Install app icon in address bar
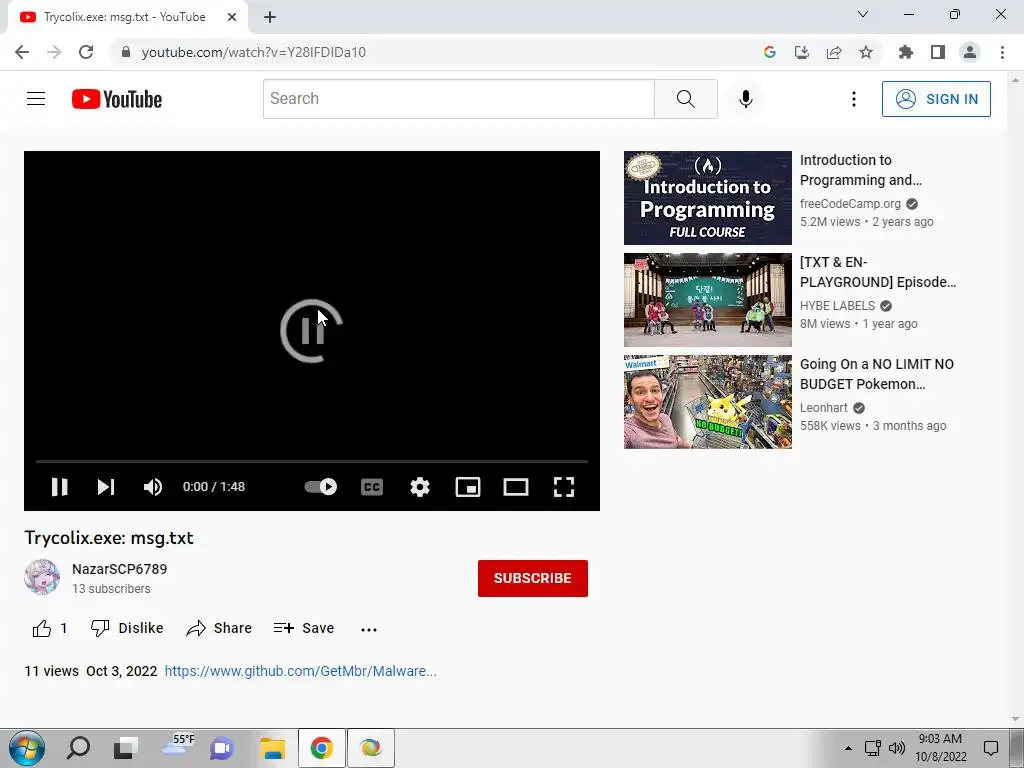The height and width of the screenshot is (768, 1024). click(x=802, y=52)
